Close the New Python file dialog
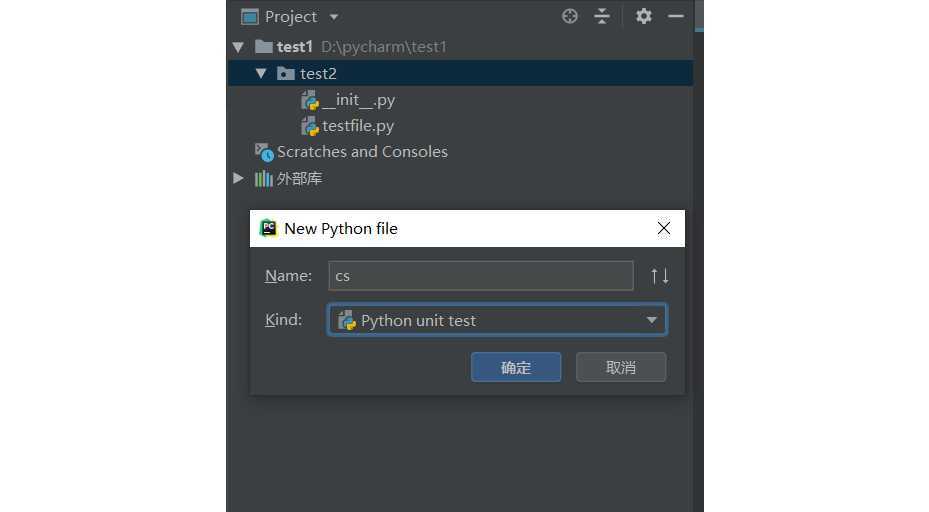This screenshot has height=512, width=929. click(x=664, y=228)
